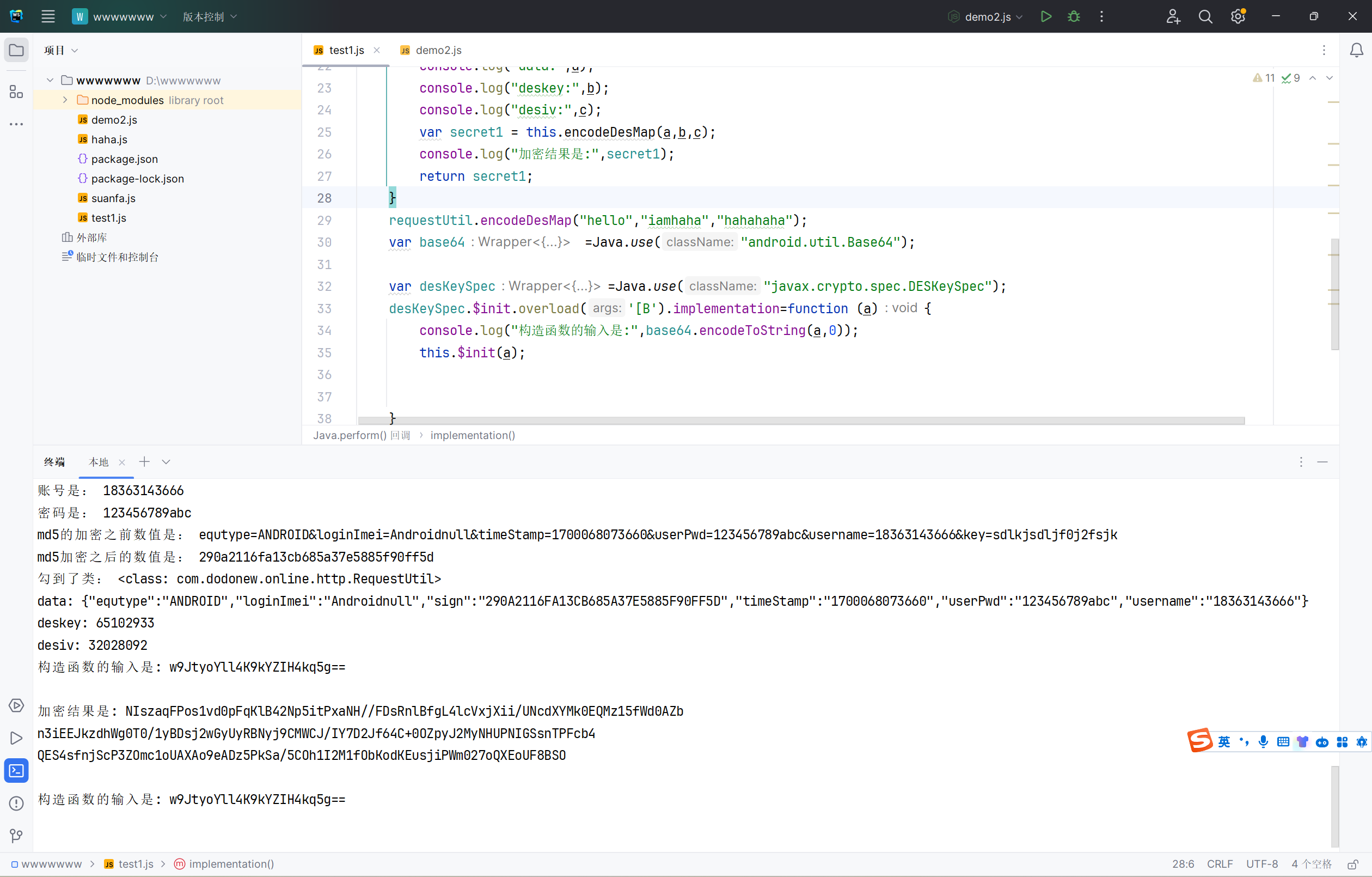The height and width of the screenshot is (877, 1372).
Task: Open the Git tool window icon
Action: 16,836
